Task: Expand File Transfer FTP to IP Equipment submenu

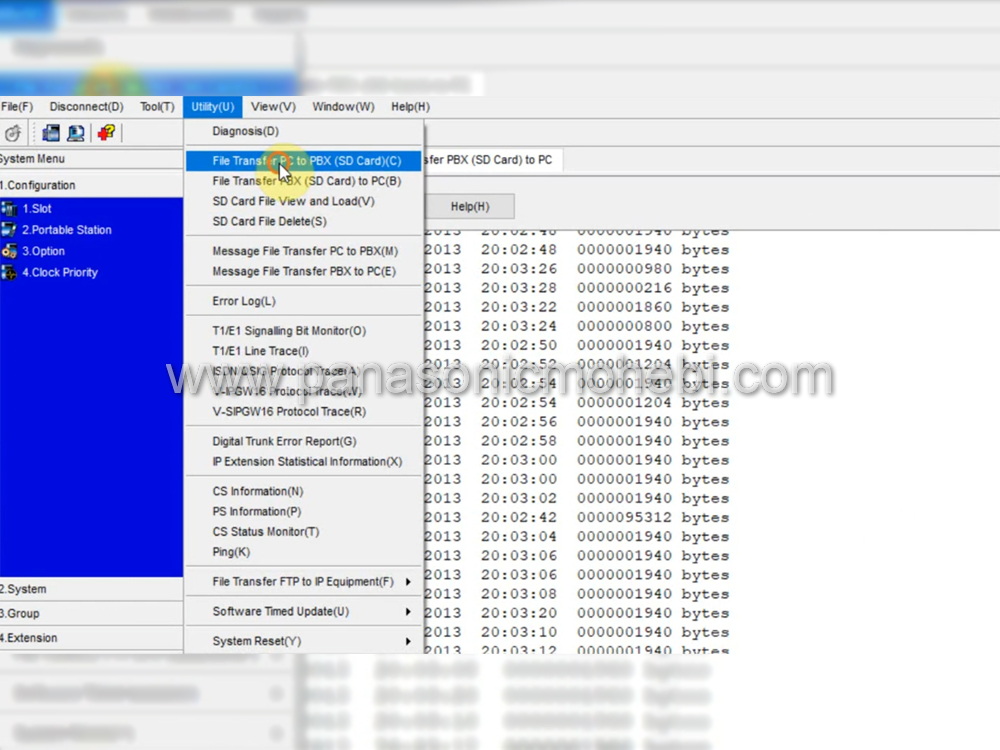Action: (304, 582)
